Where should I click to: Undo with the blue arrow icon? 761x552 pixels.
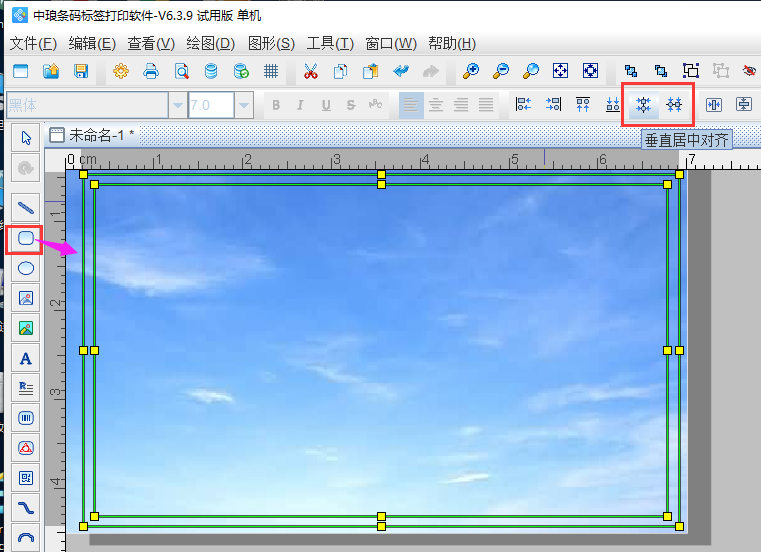click(401, 71)
